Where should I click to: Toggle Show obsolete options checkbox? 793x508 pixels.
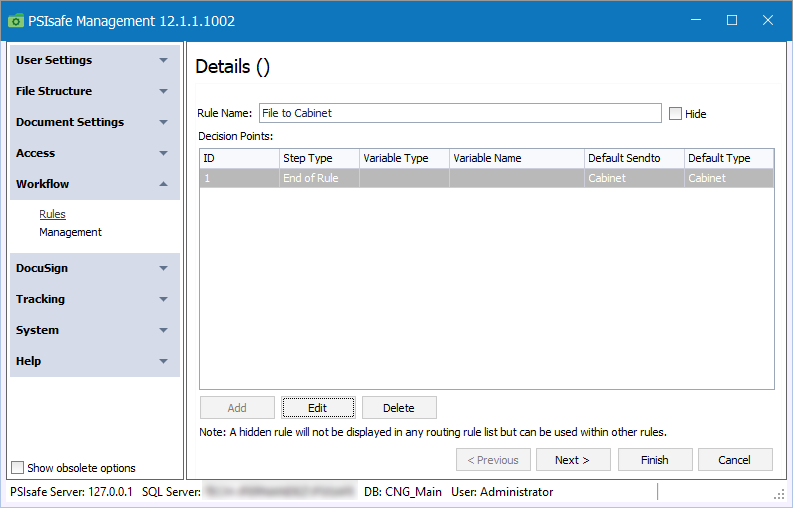click(x=17, y=468)
